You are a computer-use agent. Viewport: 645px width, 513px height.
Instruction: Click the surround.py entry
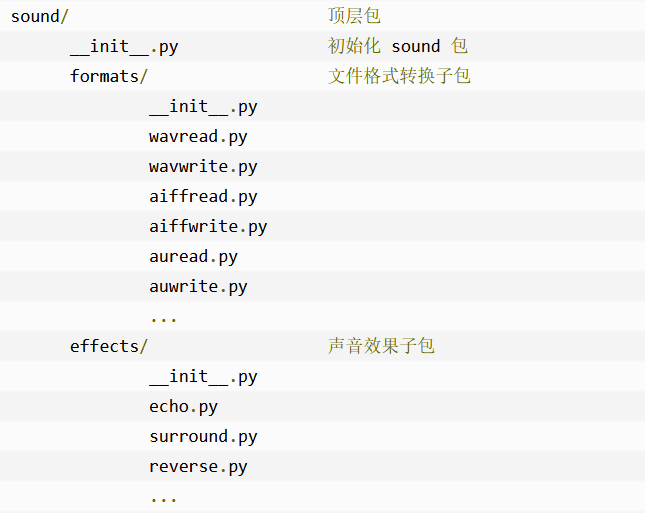203,436
